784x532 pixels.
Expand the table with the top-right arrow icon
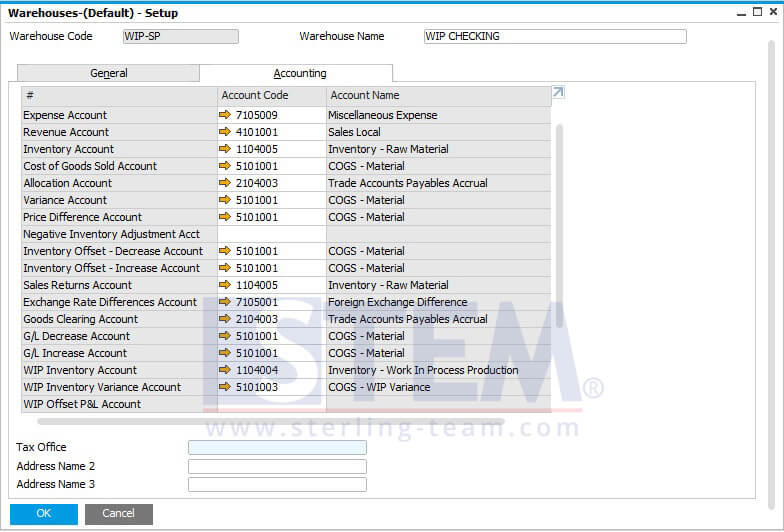558,92
